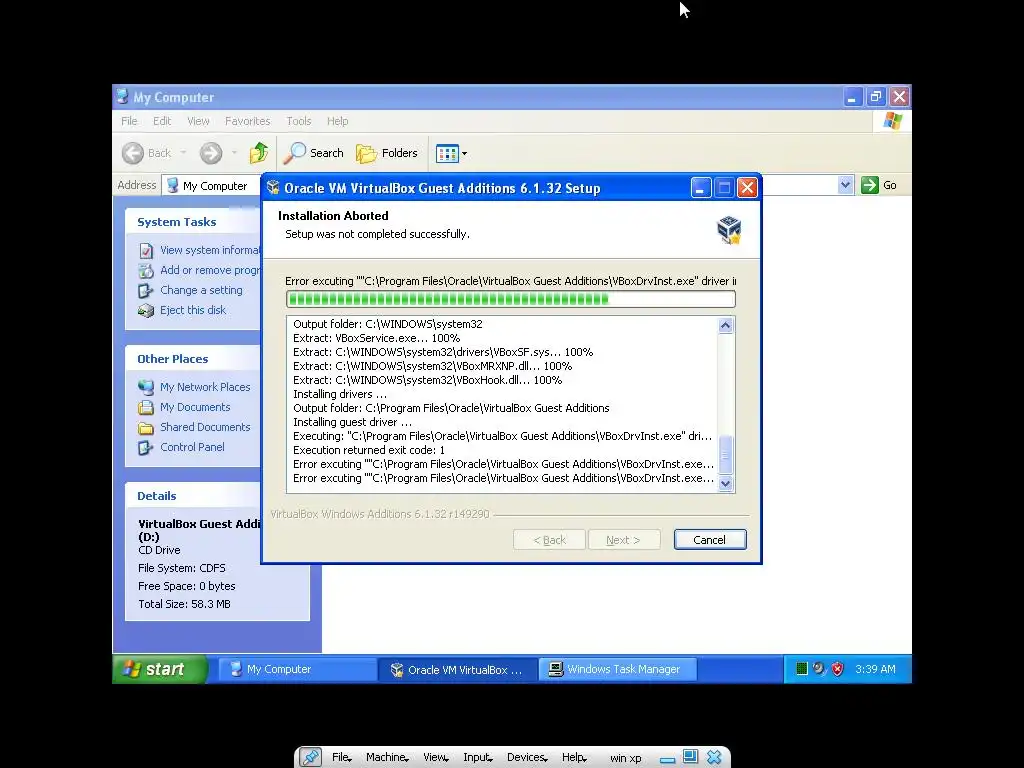Click the Go button next to address bar
This screenshot has width=1024, height=768.
click(879, 185)
